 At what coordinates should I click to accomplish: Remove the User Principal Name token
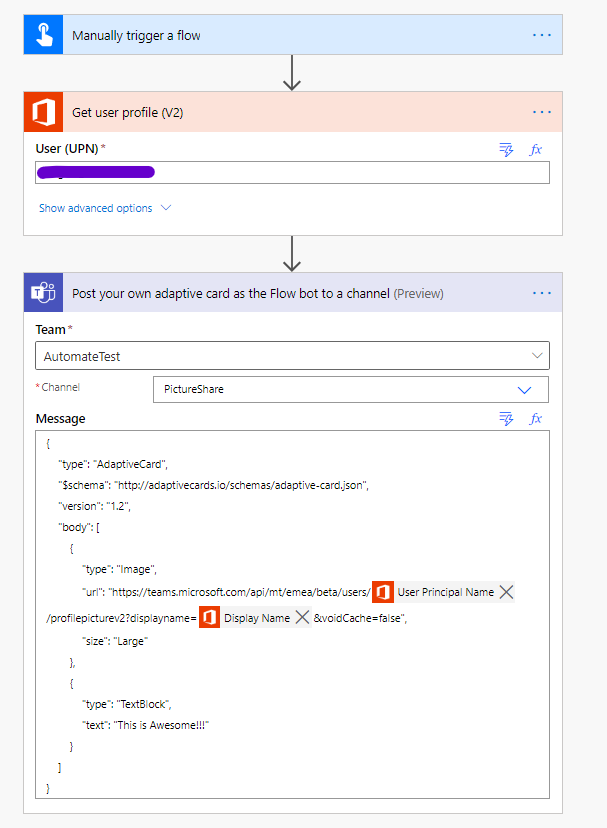pyautogui.click(x=506, y=592)
